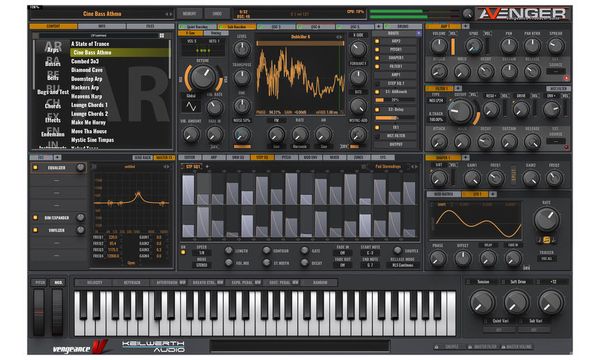Click the Soft Drive macro knob
The height and width of the screenshot is (360, 600).
pyautogui.click(x=516, y=302)
